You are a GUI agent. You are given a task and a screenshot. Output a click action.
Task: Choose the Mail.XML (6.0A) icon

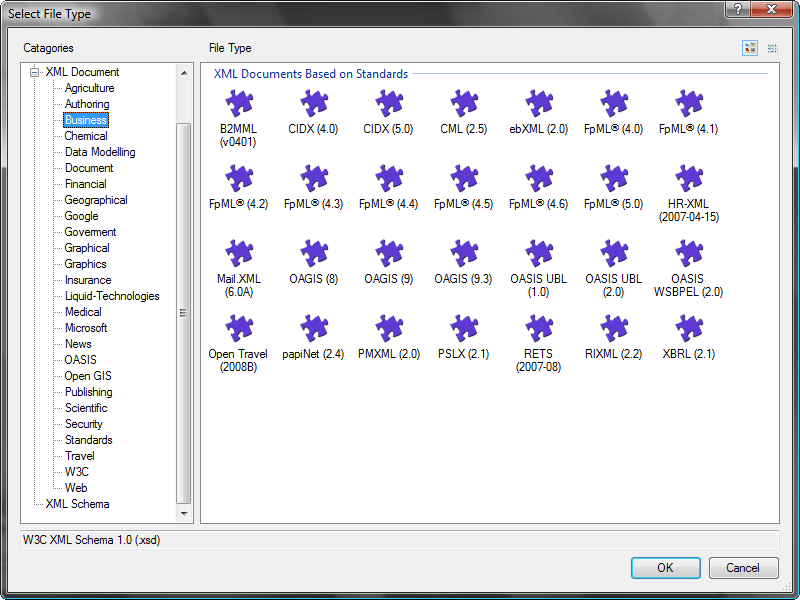[x=238, y=254]
